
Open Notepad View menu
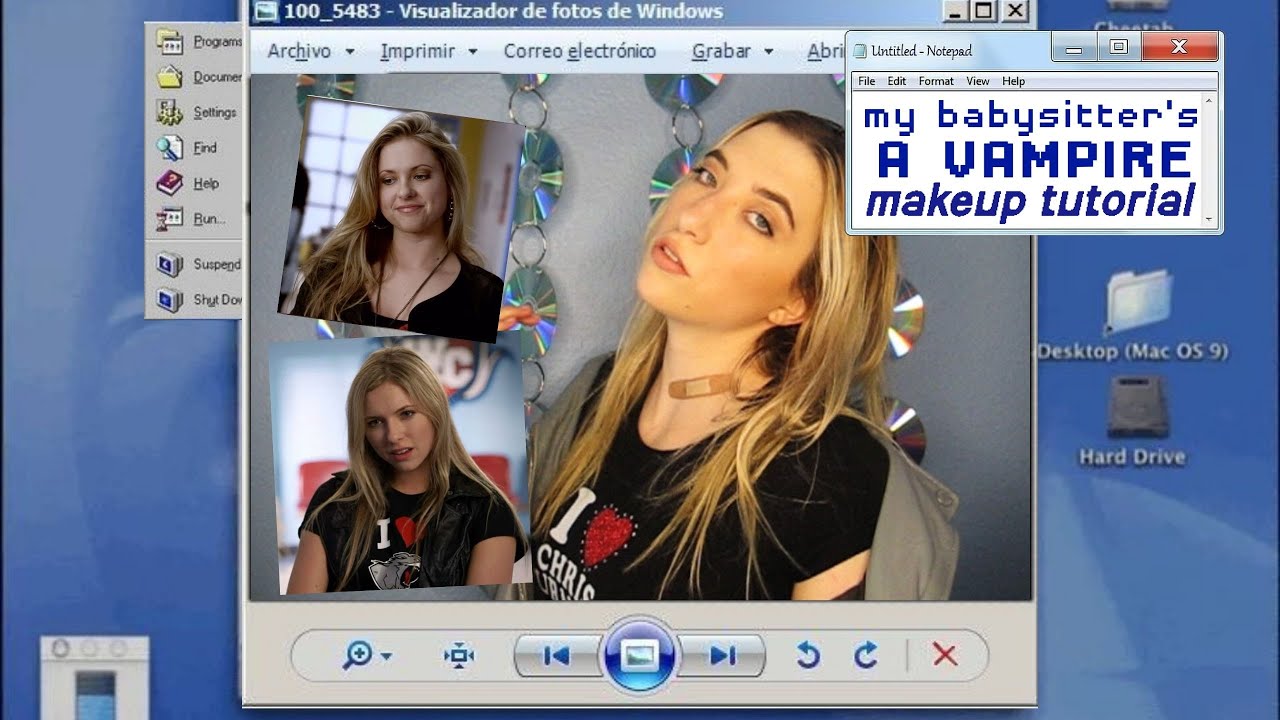pos(978,81)
